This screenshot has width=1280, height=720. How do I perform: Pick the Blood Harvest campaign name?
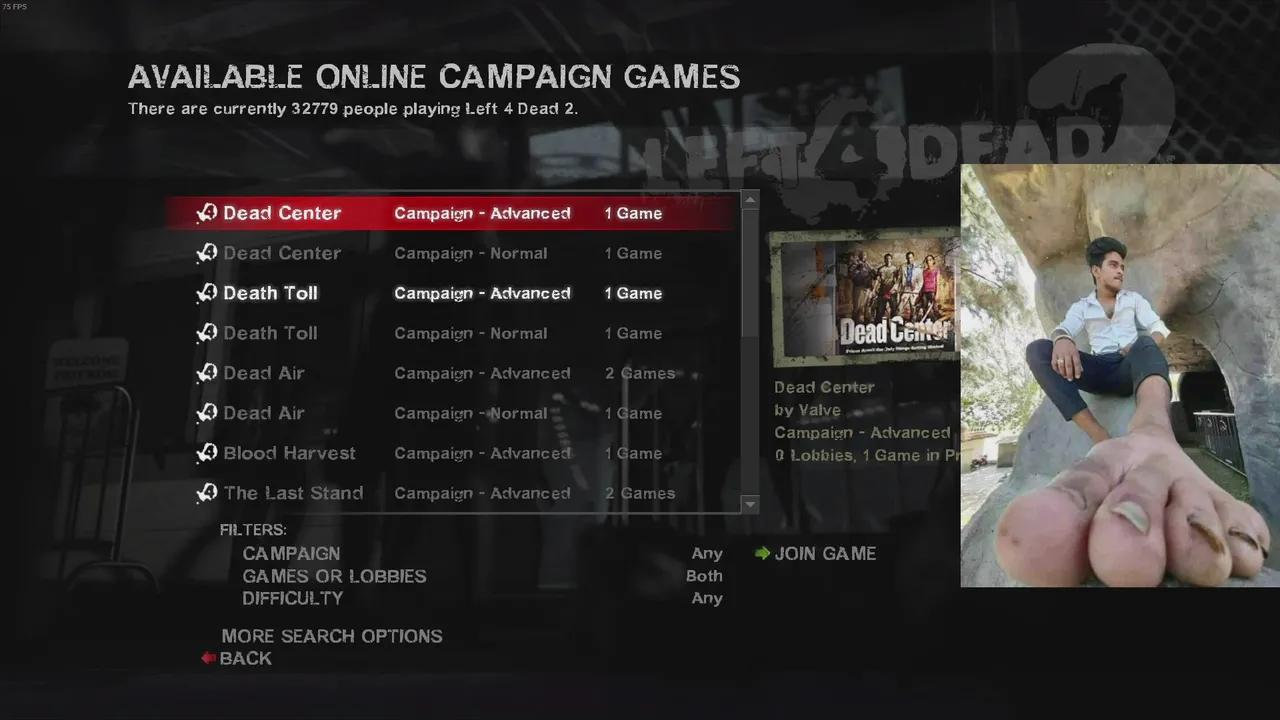click(289, 453)
